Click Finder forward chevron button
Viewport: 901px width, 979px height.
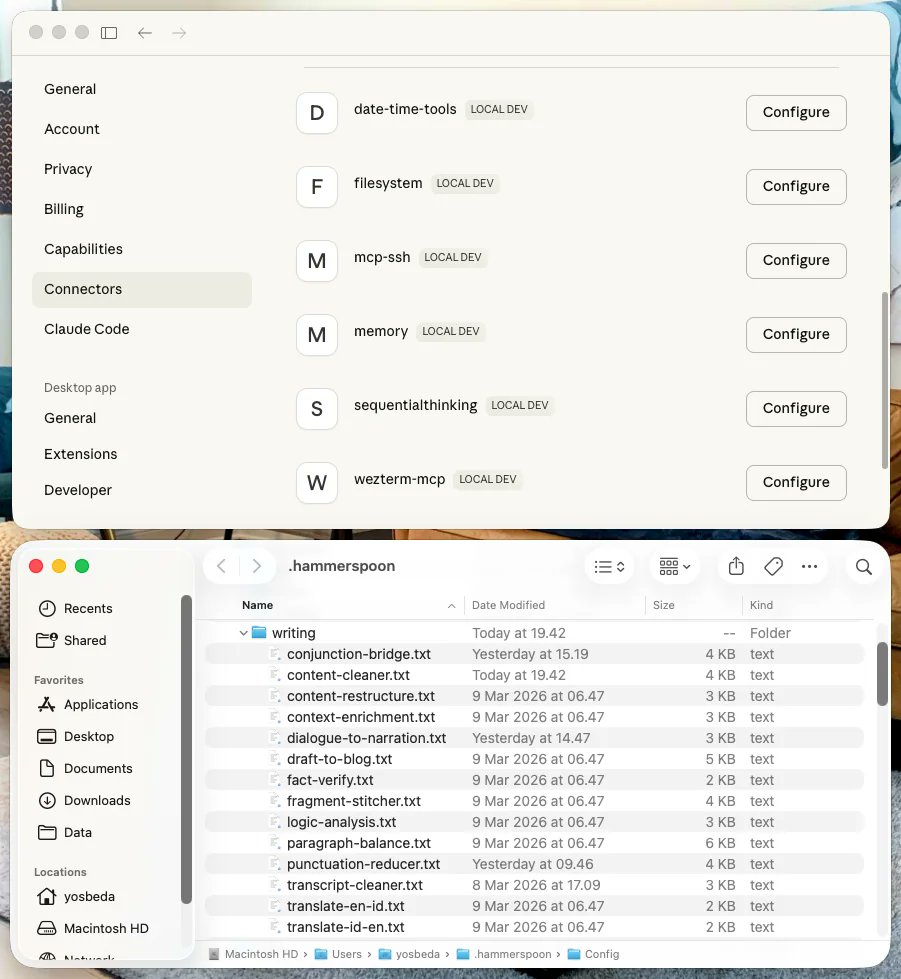pos(257,566)
